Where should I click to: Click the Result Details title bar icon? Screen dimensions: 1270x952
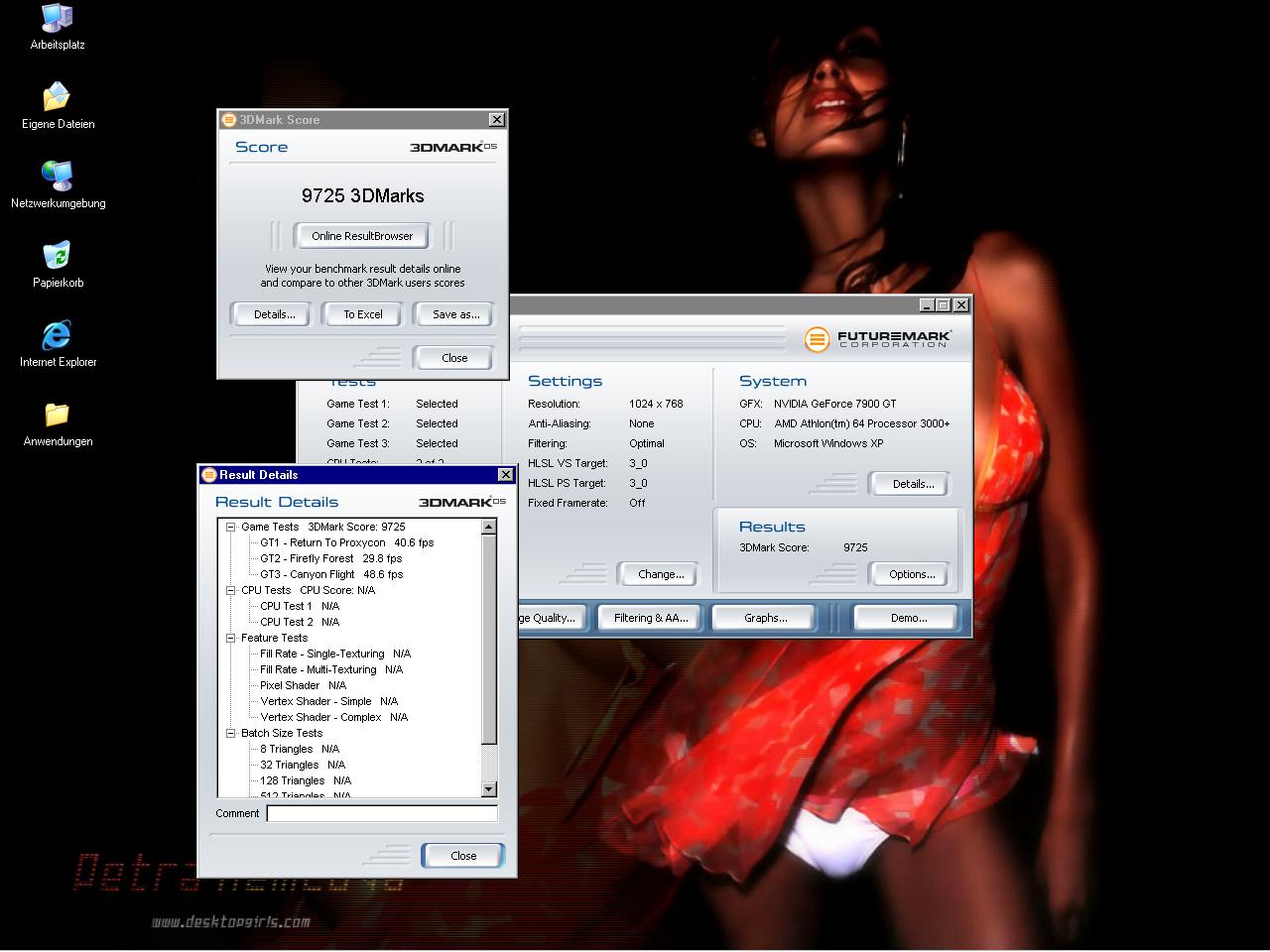pyautogui.click(x=209, y=475)
